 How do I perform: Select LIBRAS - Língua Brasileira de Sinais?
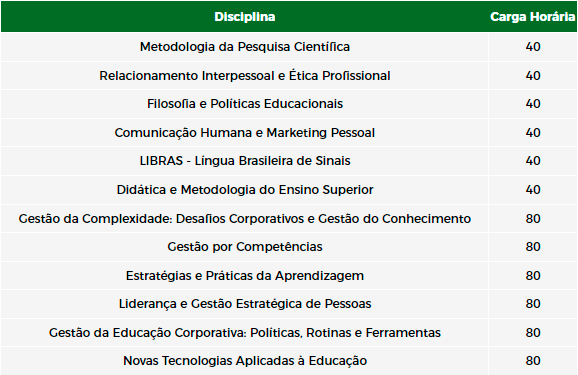pos(245,161)
